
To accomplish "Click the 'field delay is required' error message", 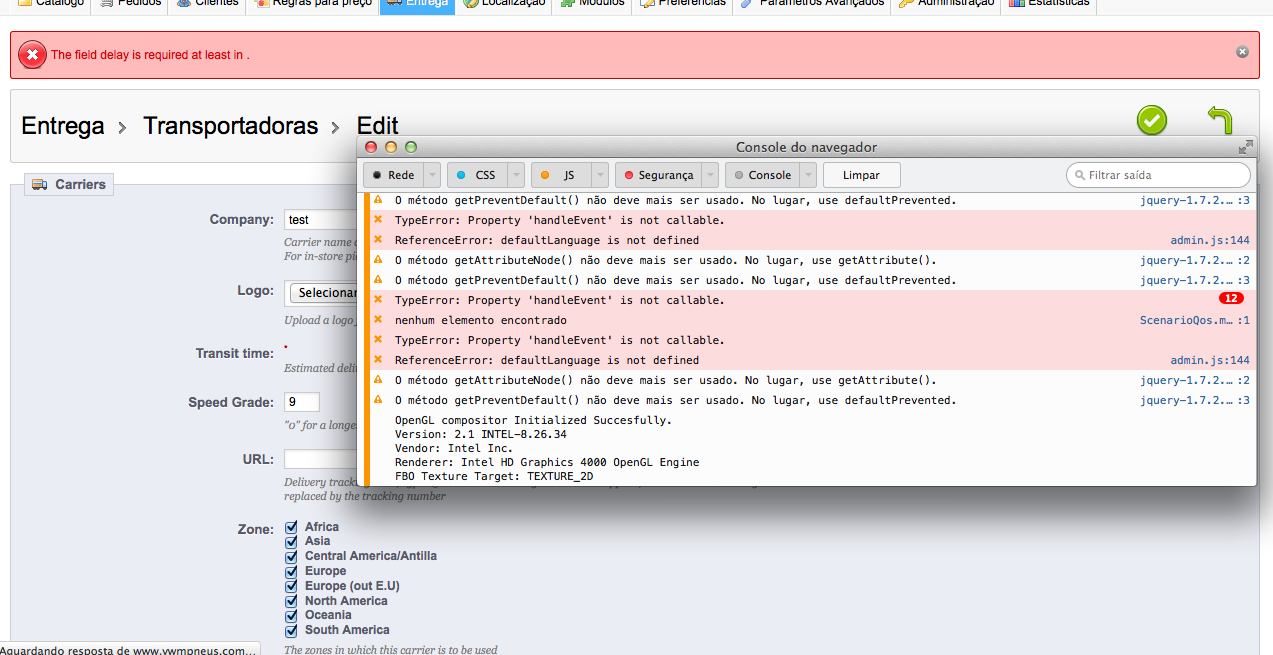I will click(x=150, y=55).
